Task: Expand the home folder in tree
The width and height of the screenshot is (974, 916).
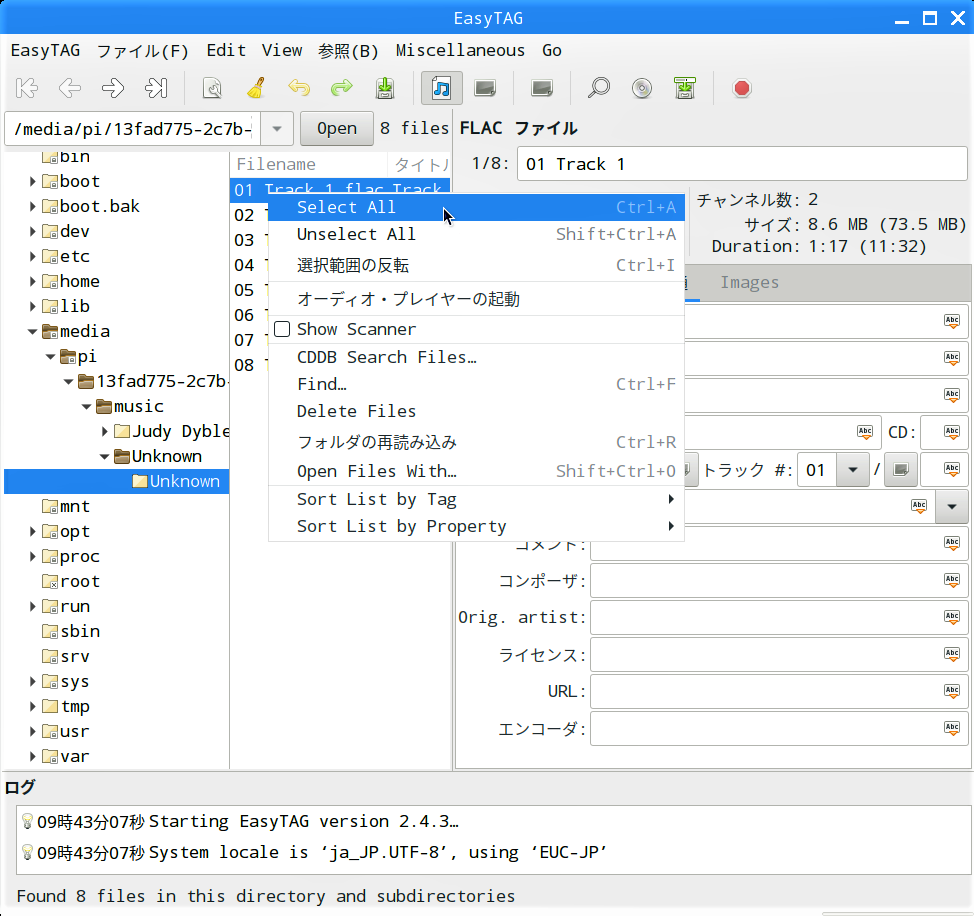Action: pyautogui.click(x=32, y=281)
